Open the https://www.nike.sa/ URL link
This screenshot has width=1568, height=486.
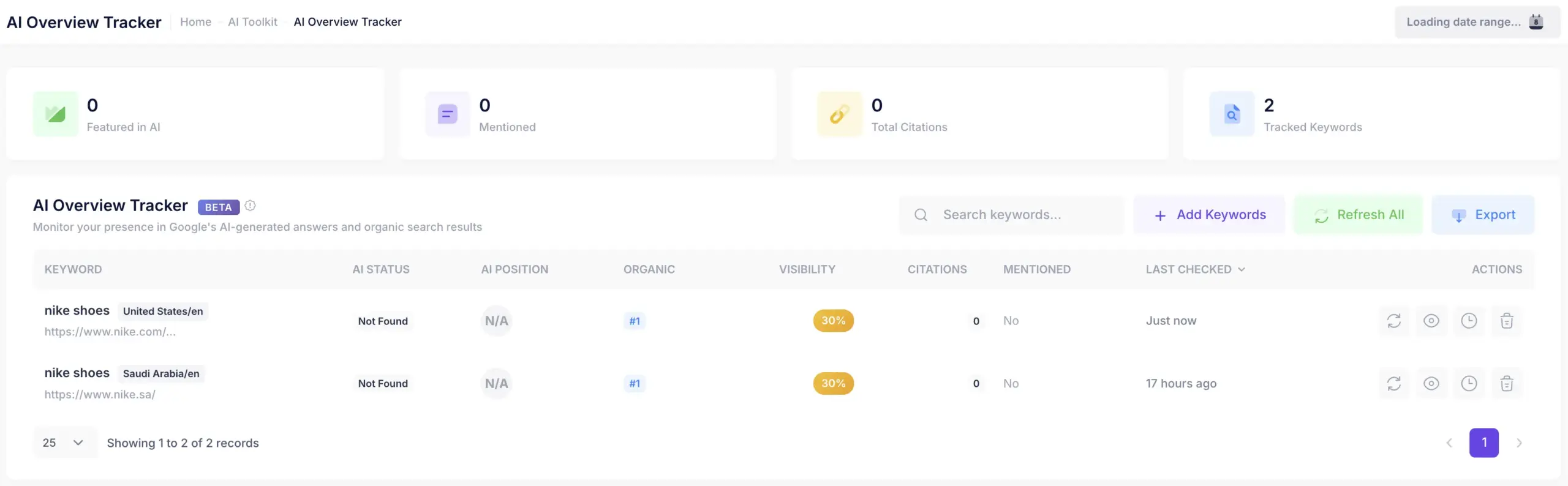tap(100, 395)
